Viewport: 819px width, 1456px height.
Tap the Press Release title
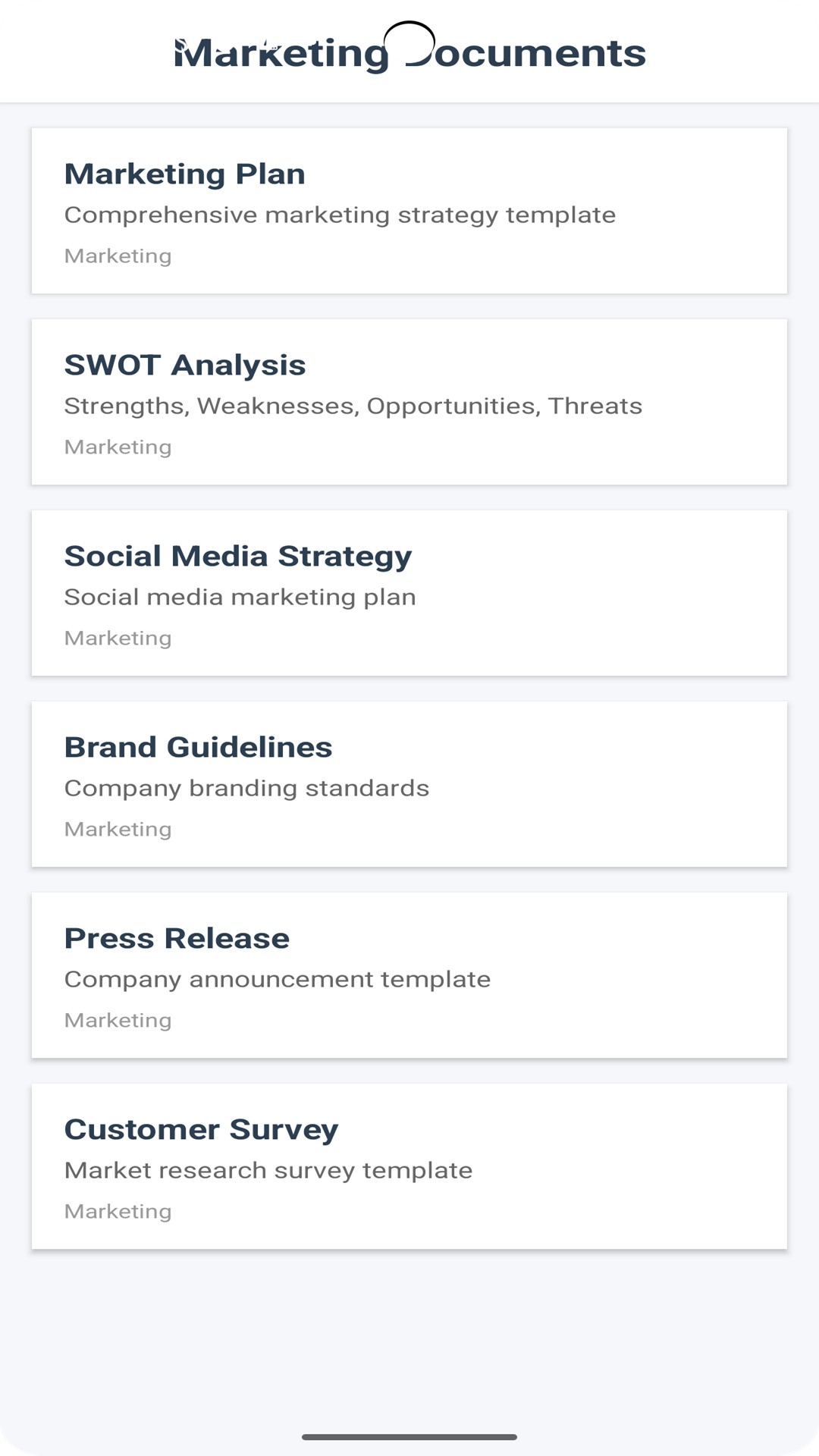(177, 939)
